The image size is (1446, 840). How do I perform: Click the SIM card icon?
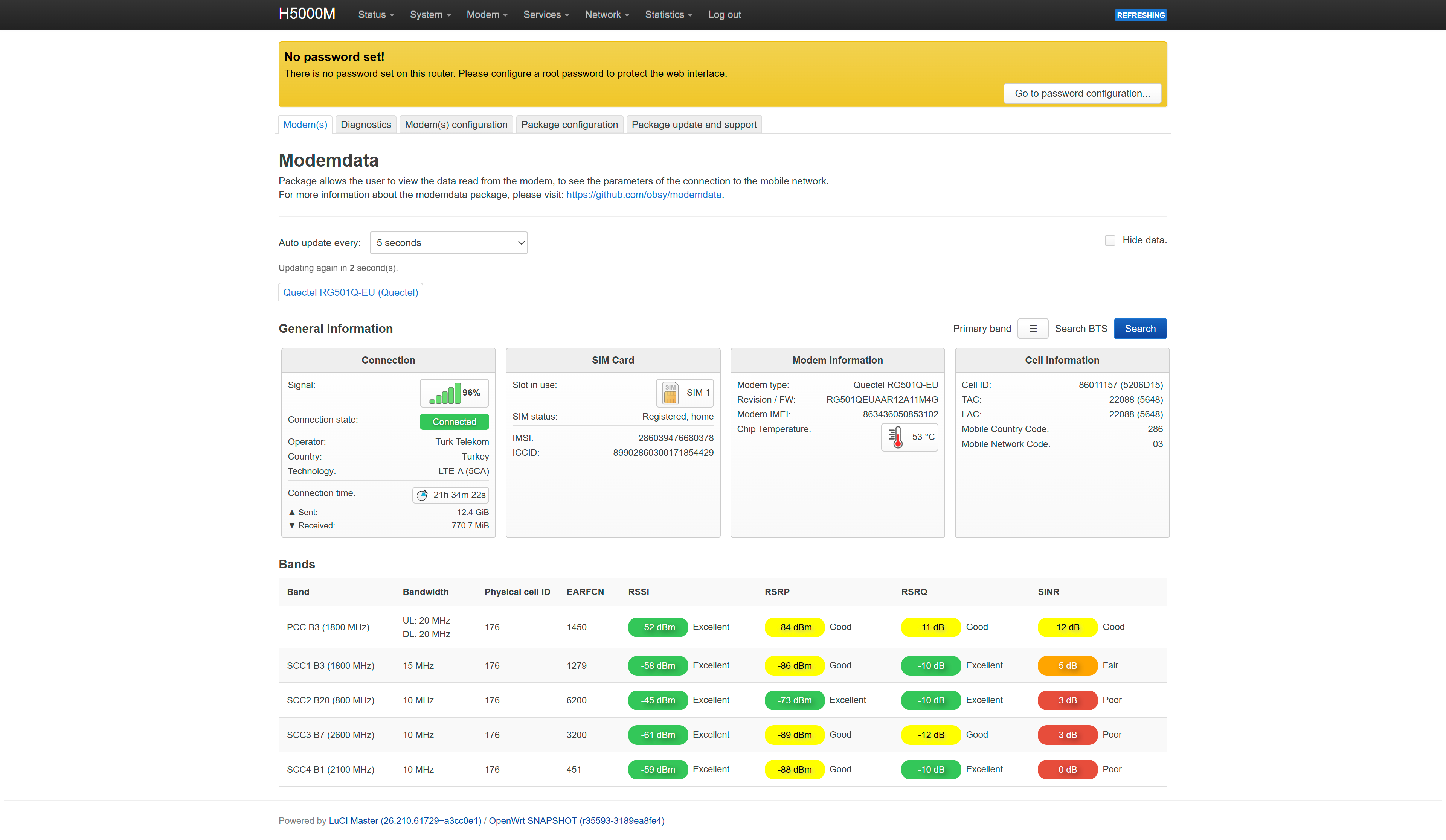pyautogui.click(x=670, y=393)
